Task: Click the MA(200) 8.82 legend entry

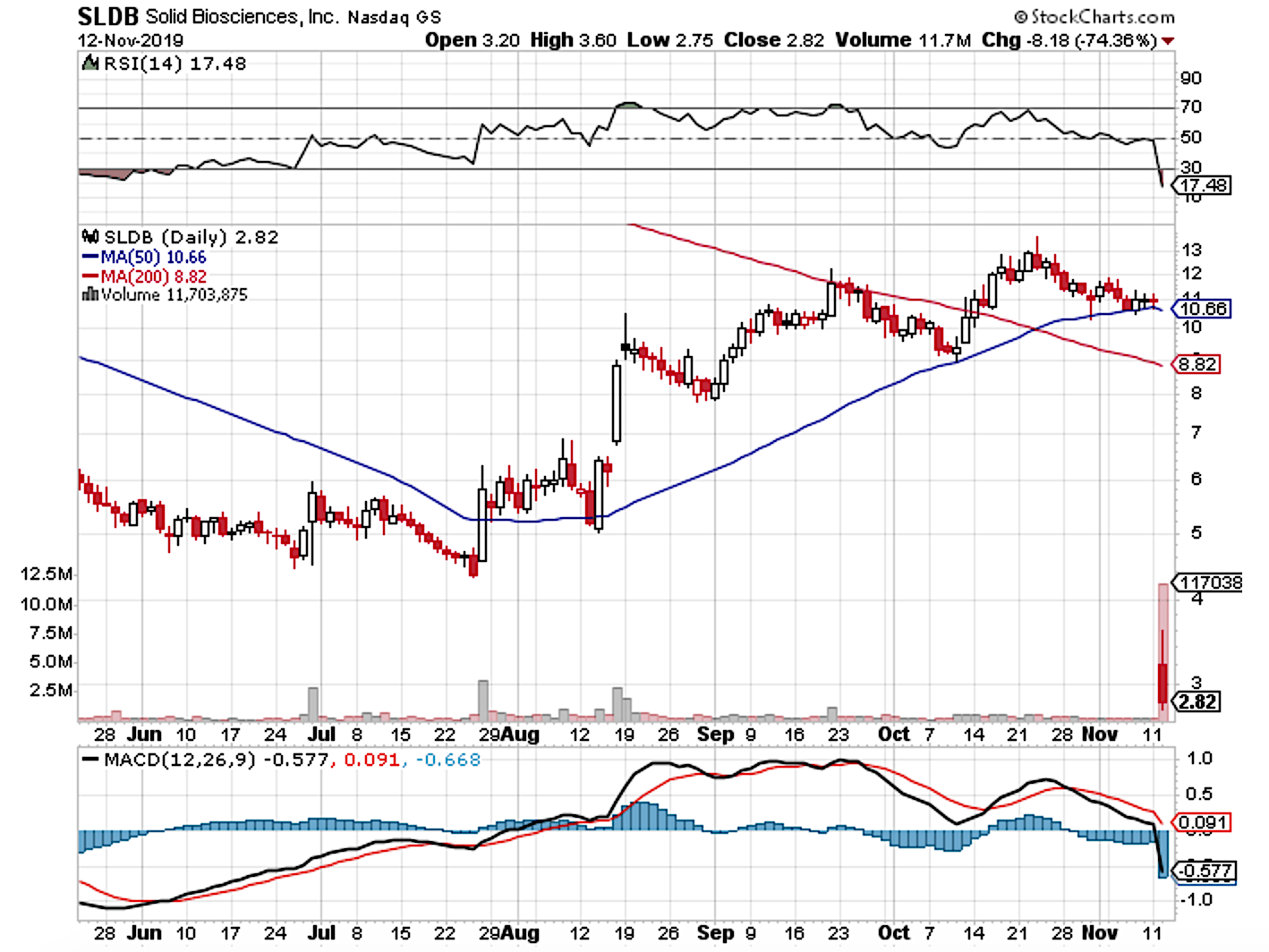Action: (x=153, y=276)
